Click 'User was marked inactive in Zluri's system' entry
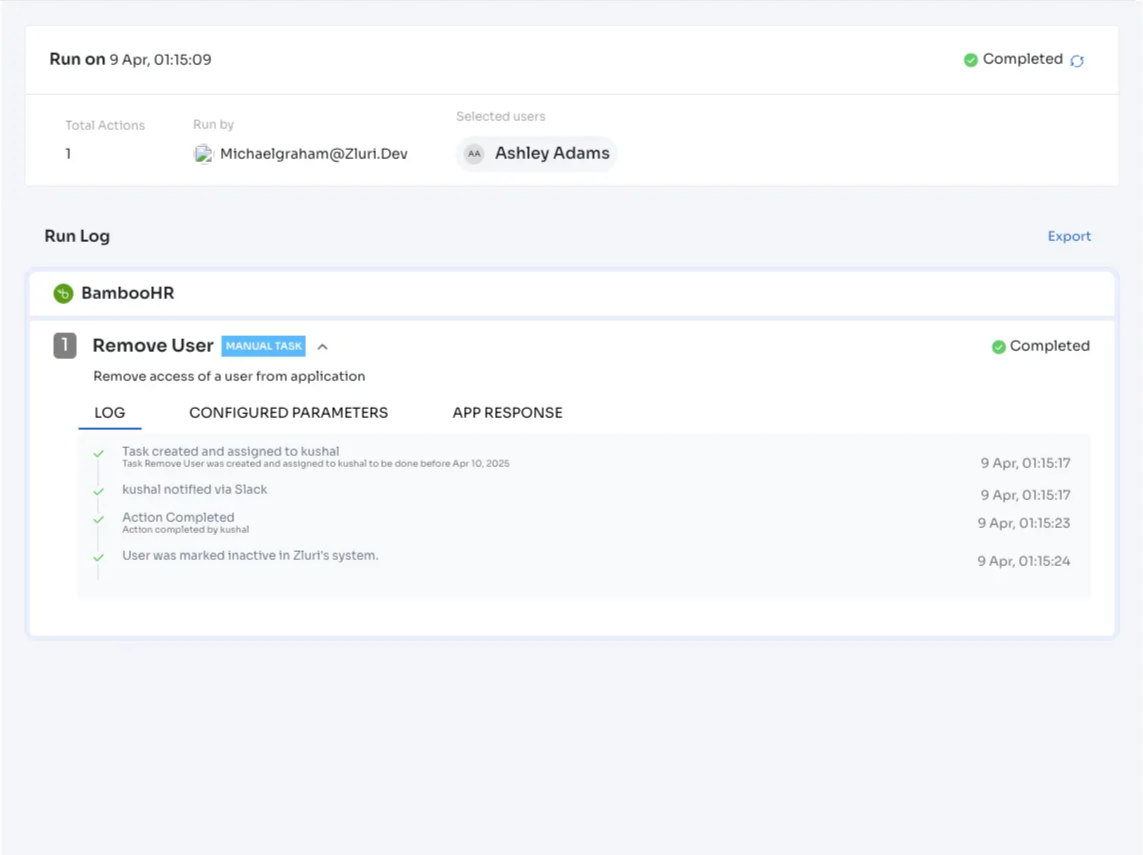The height and width of the screenshot is (855, 1143). click(250, 555)
